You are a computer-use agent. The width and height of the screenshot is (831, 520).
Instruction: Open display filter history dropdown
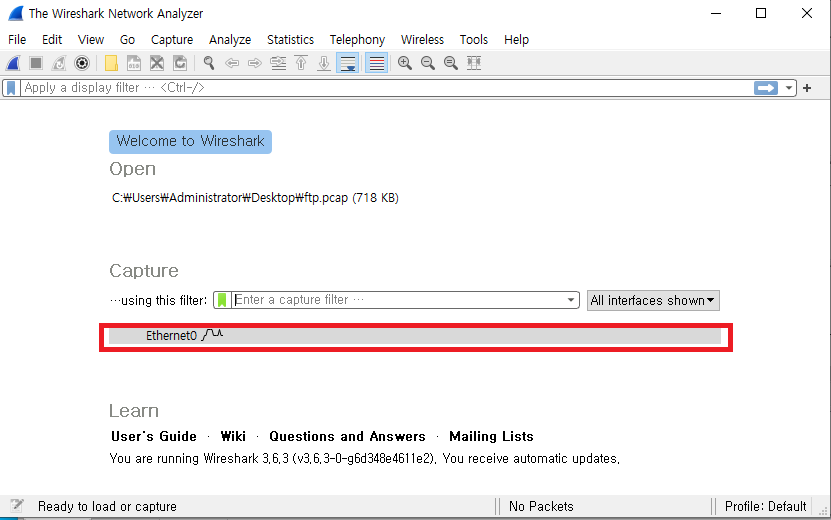789,88
